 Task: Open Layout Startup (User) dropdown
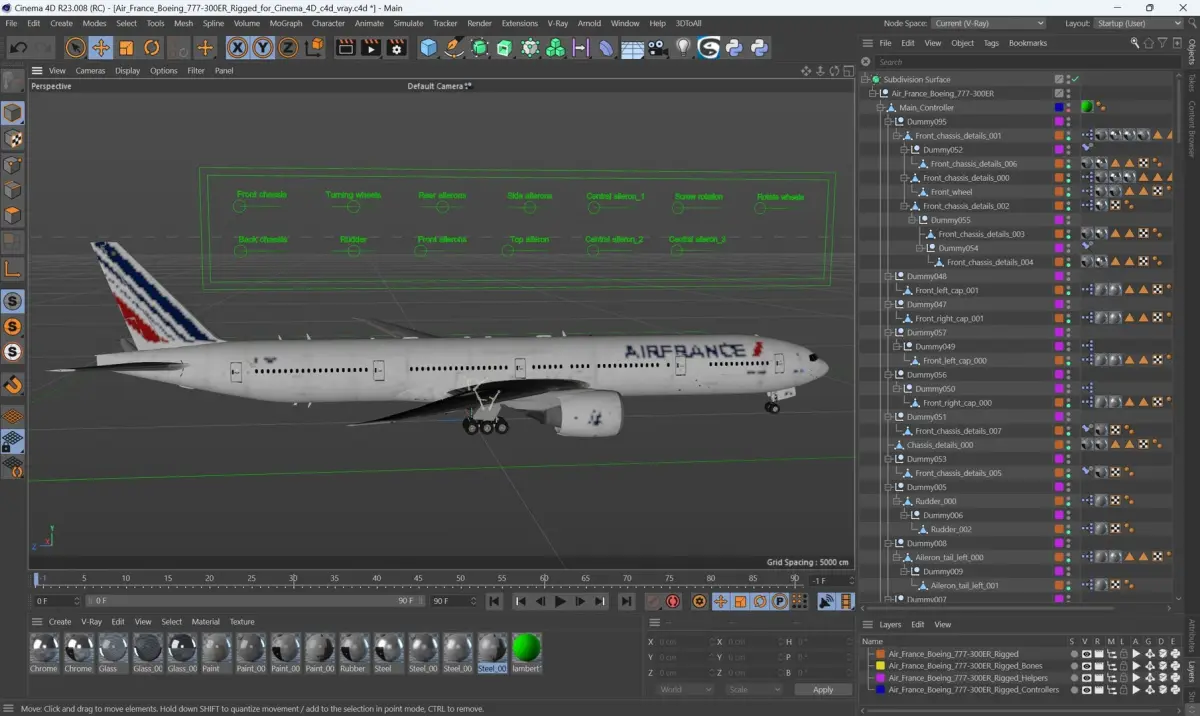point(1139,23)
